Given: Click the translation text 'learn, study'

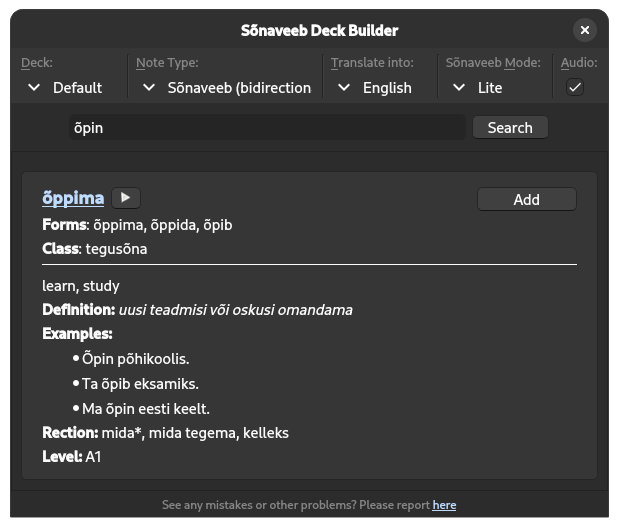Looking at the screenshot, I should [81, 286].
